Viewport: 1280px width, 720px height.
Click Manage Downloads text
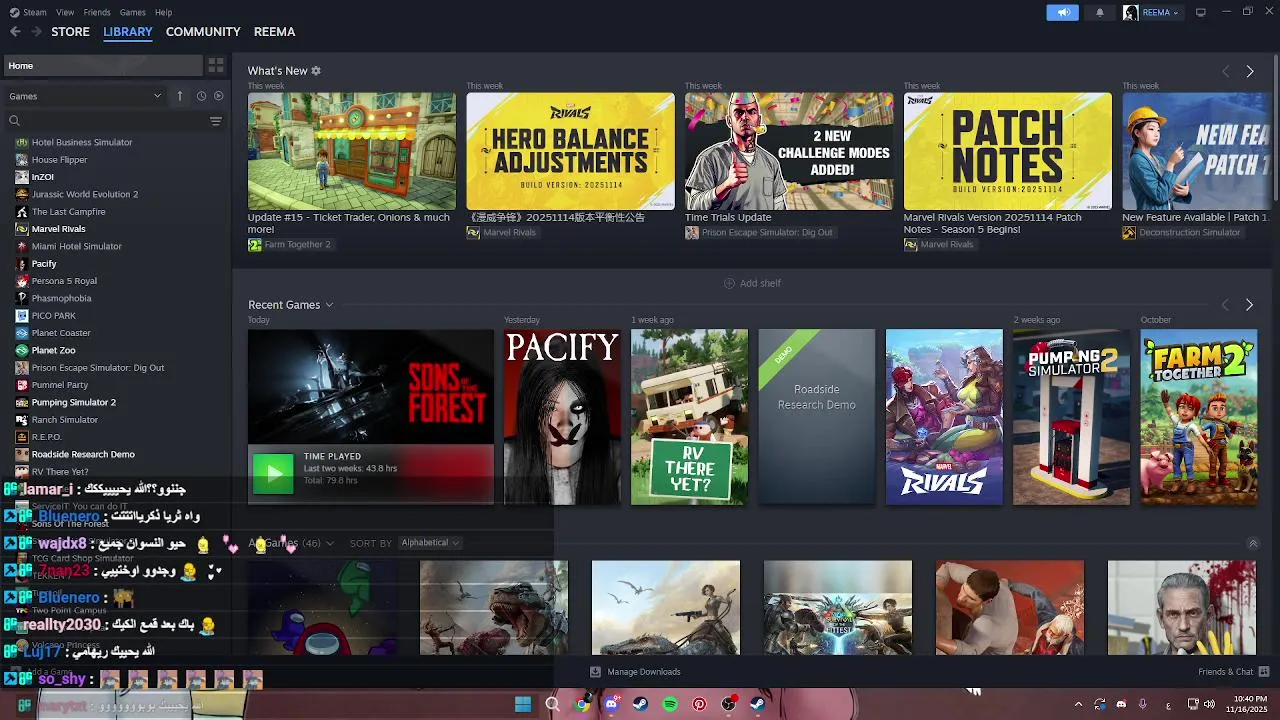tap(644, 672)
